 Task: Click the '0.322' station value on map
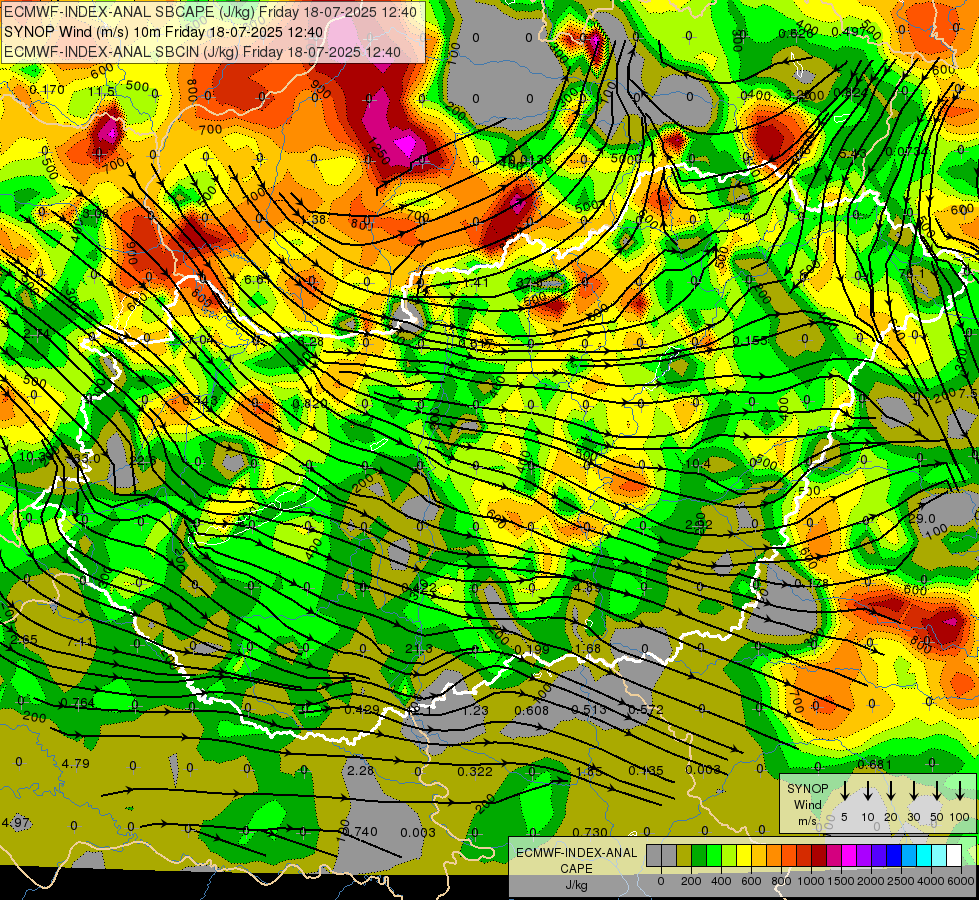pos(475,771)
